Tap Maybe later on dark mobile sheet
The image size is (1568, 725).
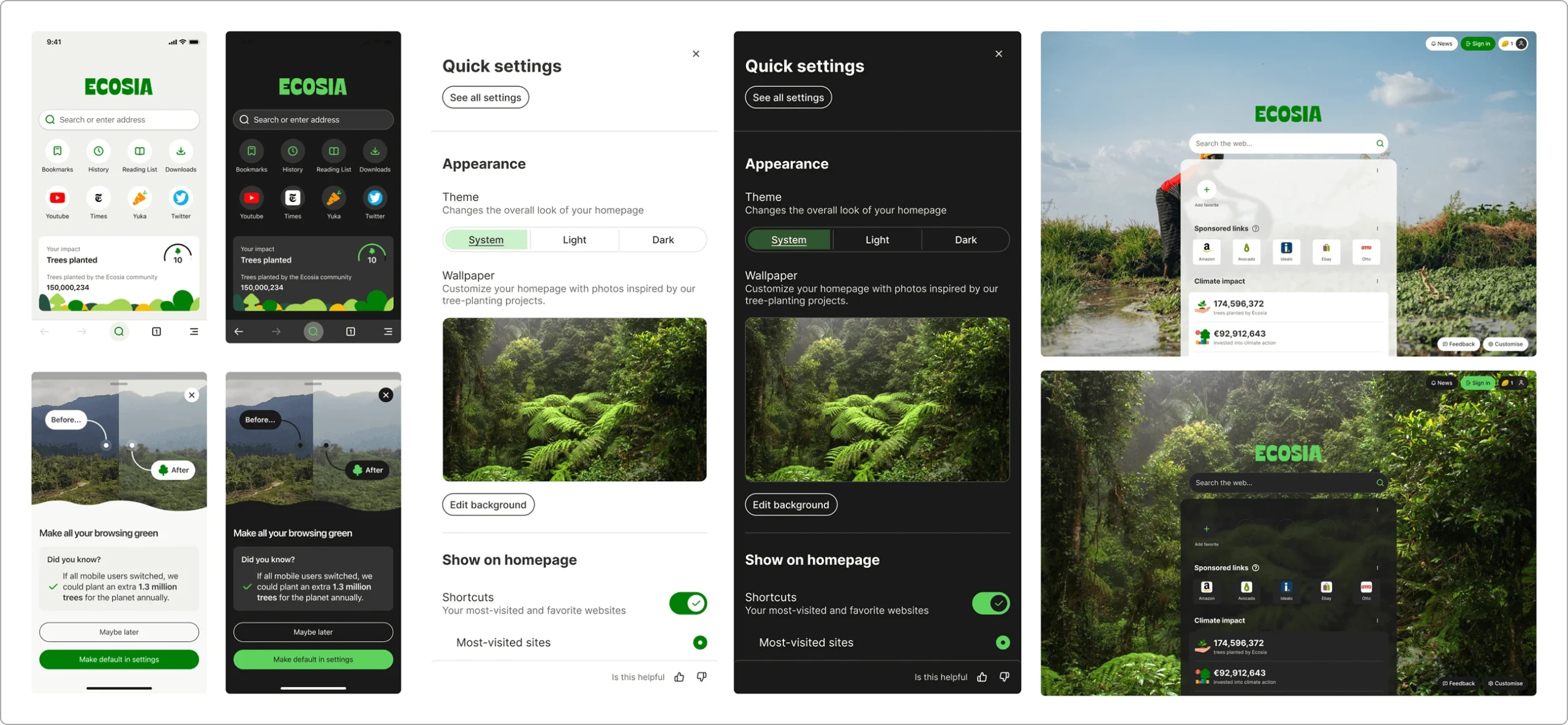pos(313,632)
